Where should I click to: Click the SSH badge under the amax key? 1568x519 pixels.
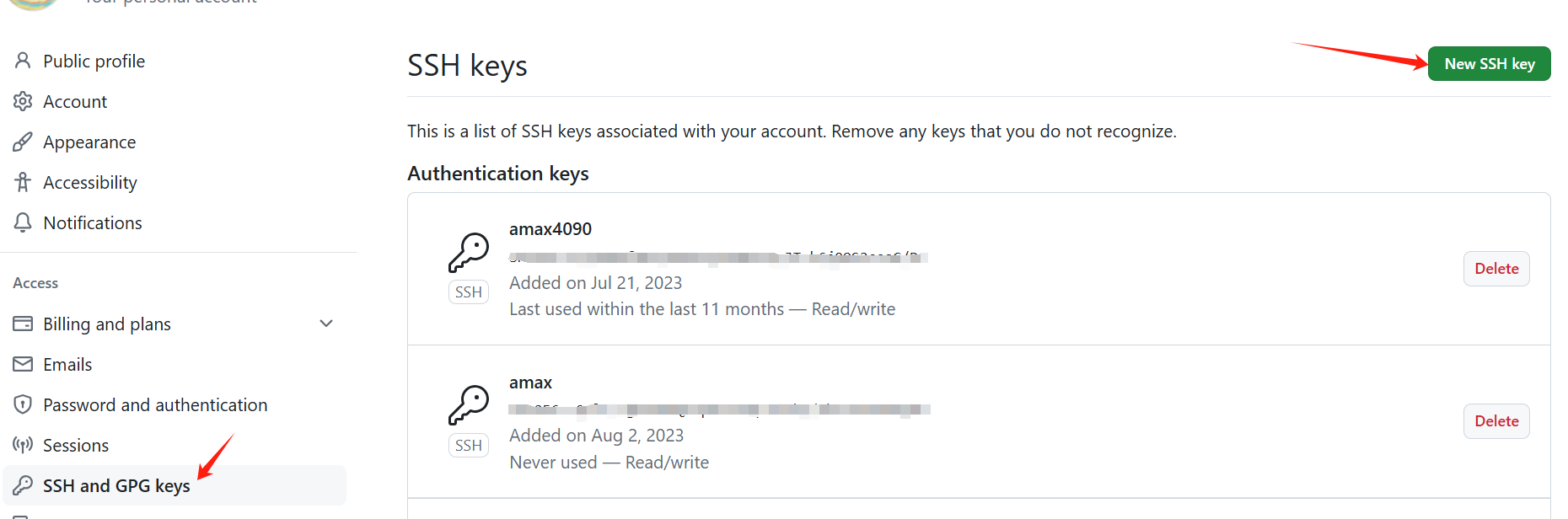click(469, 446)
